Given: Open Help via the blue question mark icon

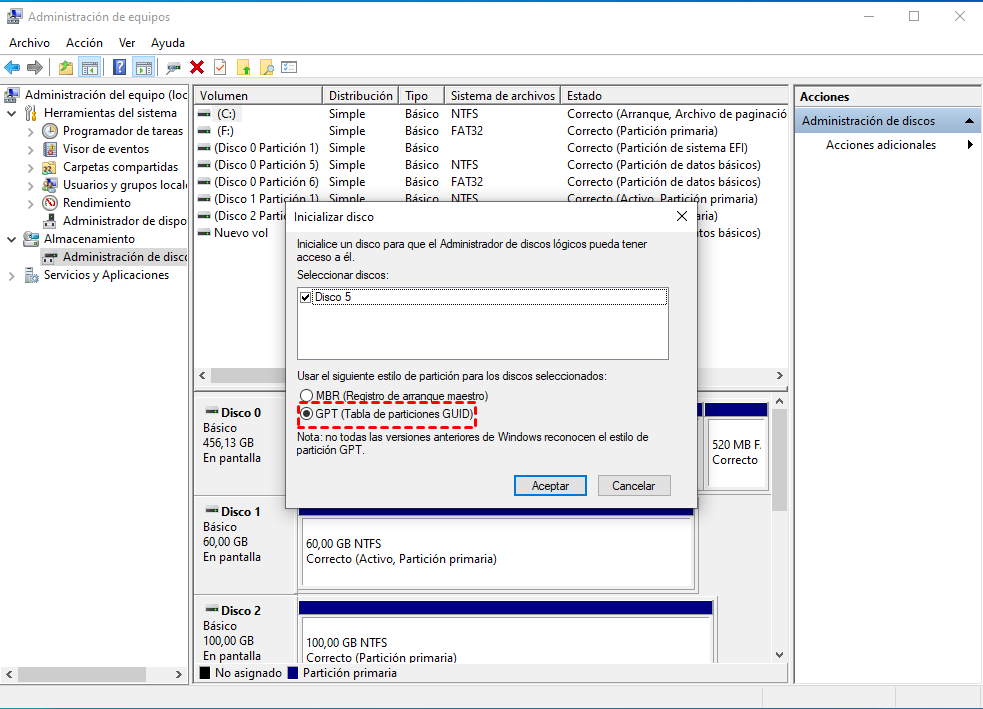Looking at the screenshot, I should [119, 67].
